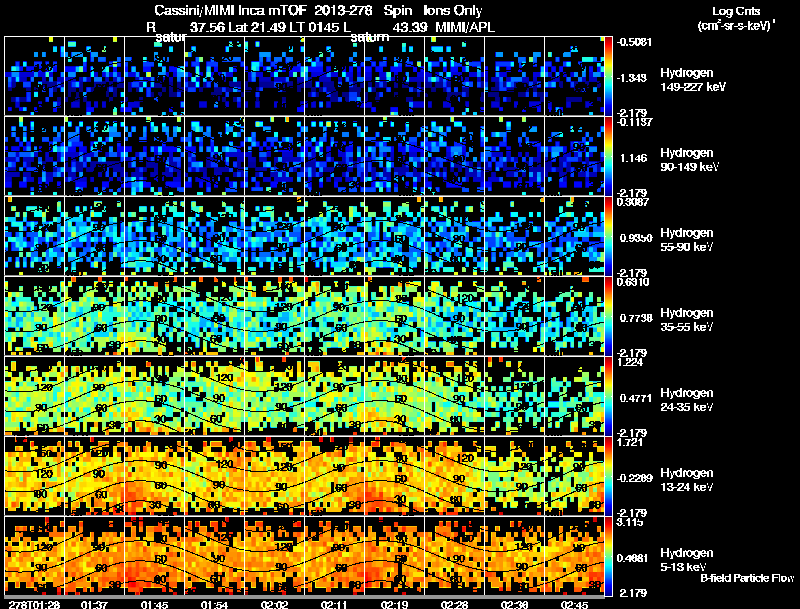Viewport: 800px width, 609px height.
Task: Click the '02:45' time axis label
Action: (x=574, y=604)
